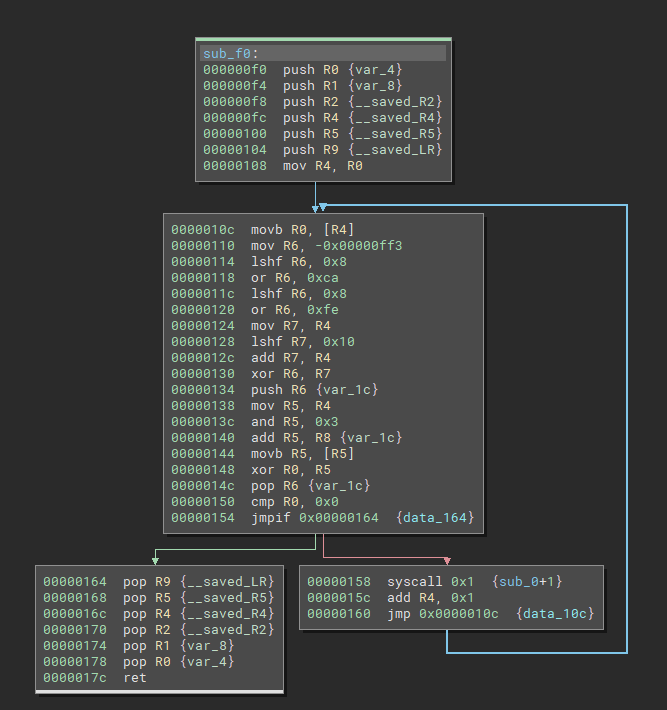The height and width of the screenshot is (710, 667).
Task: Click or R6, 0xfe instruction
Action: (x=254, y=310)
